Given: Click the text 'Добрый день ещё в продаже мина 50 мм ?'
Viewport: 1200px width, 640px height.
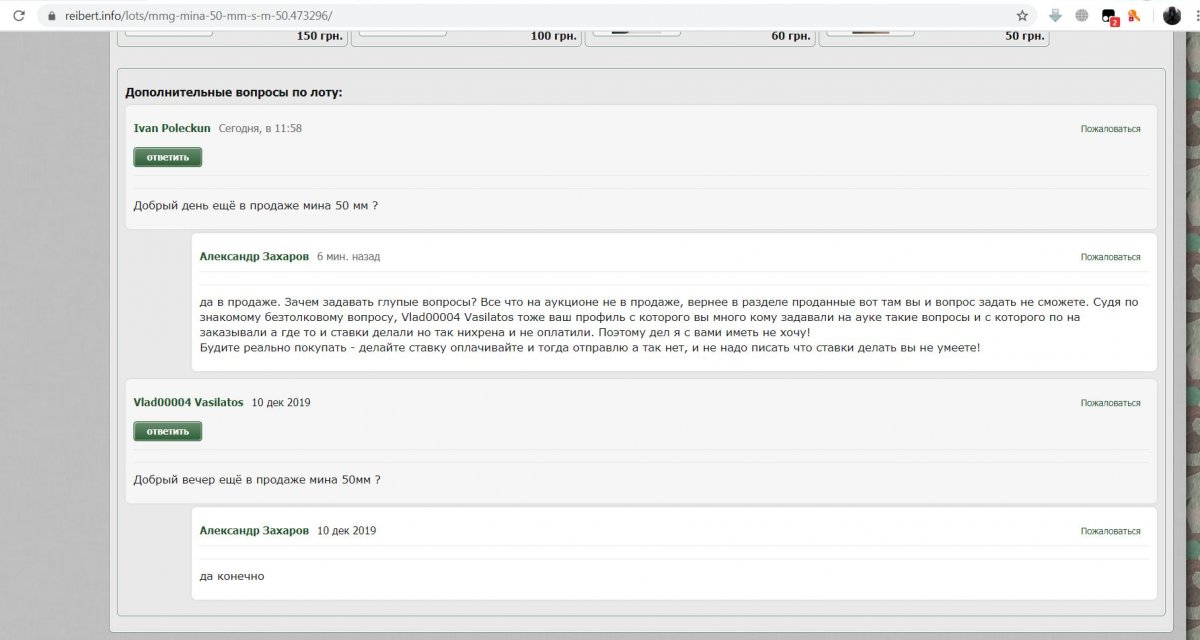Looking at the screenshot, I should point(256,206).
